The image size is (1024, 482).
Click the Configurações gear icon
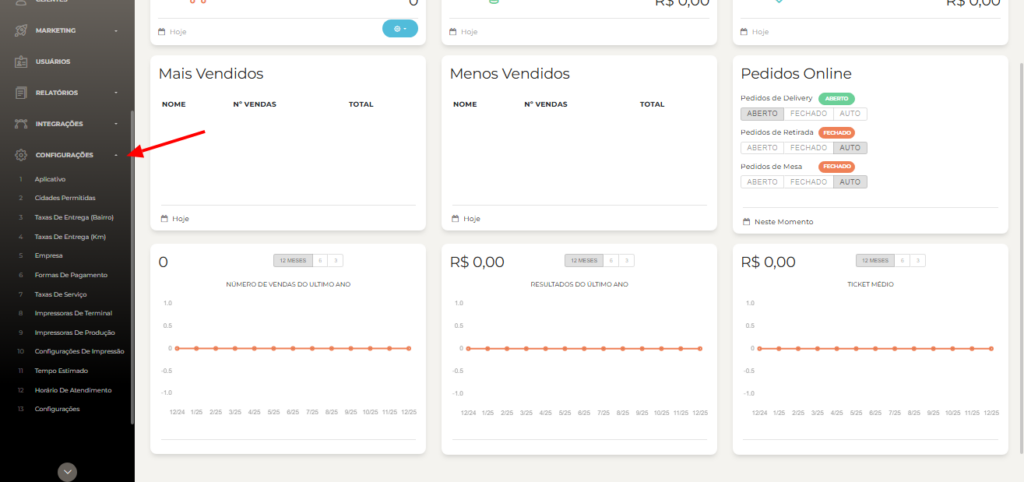[21, 155]
